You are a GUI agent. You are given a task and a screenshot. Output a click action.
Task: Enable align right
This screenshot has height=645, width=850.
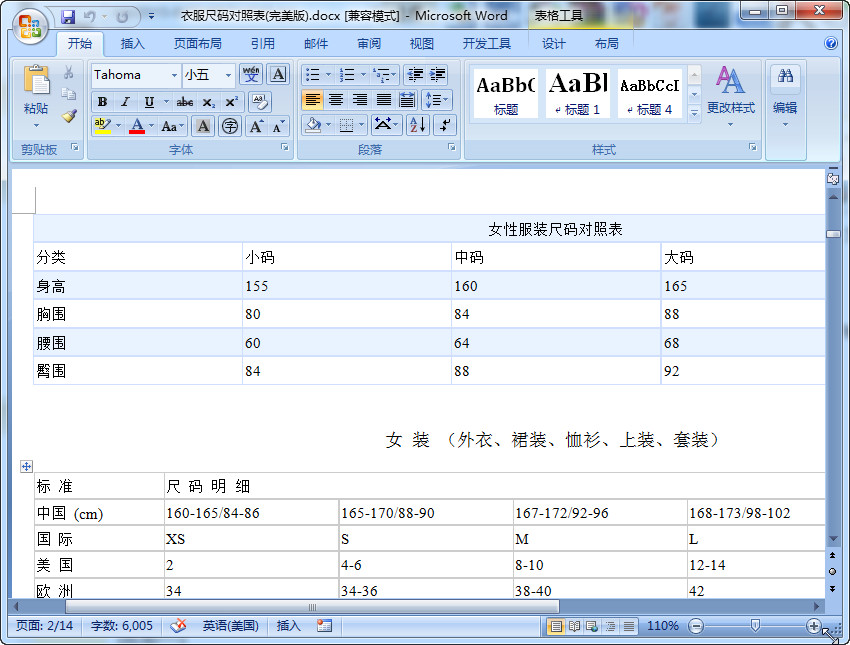coord(359,100)
